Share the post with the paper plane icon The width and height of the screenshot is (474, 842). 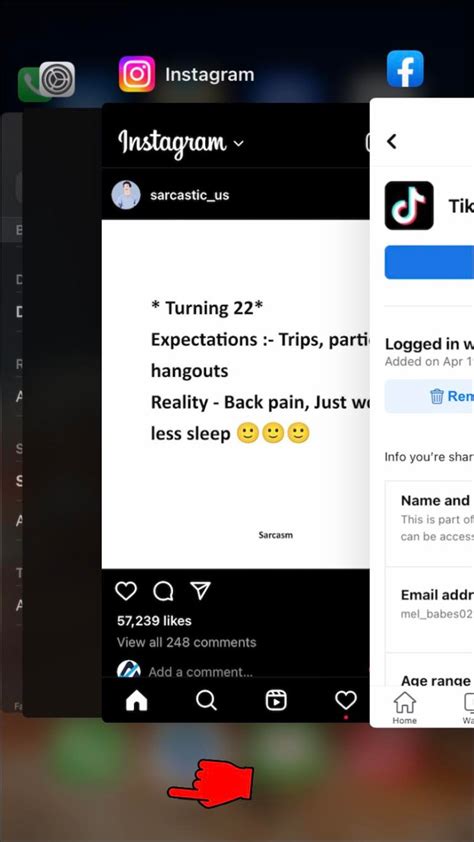click(x=201, y=591)
